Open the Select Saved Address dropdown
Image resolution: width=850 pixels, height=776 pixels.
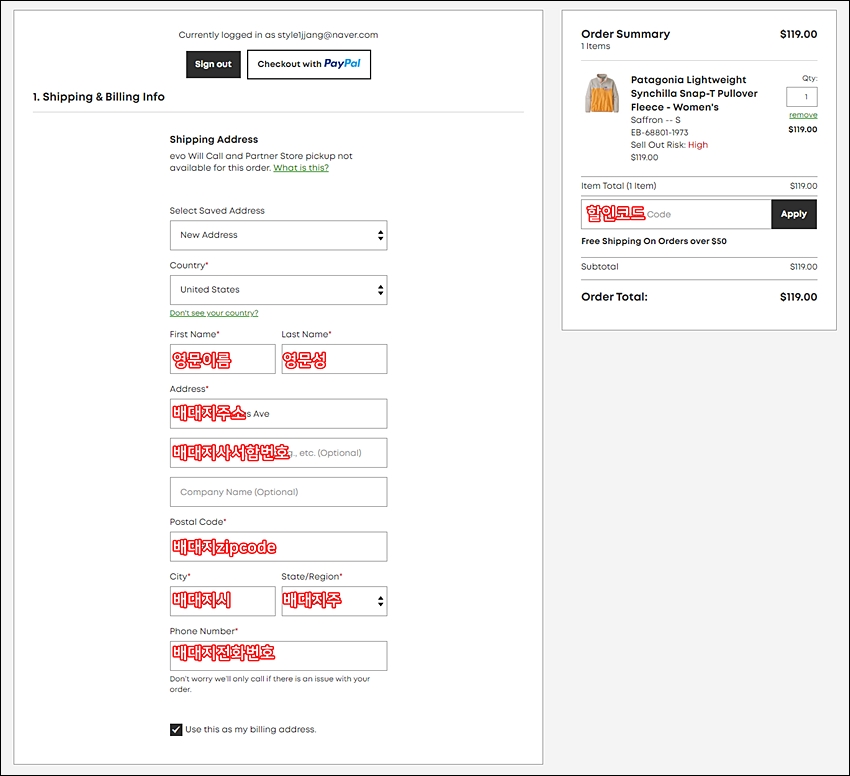coord(279,235)
